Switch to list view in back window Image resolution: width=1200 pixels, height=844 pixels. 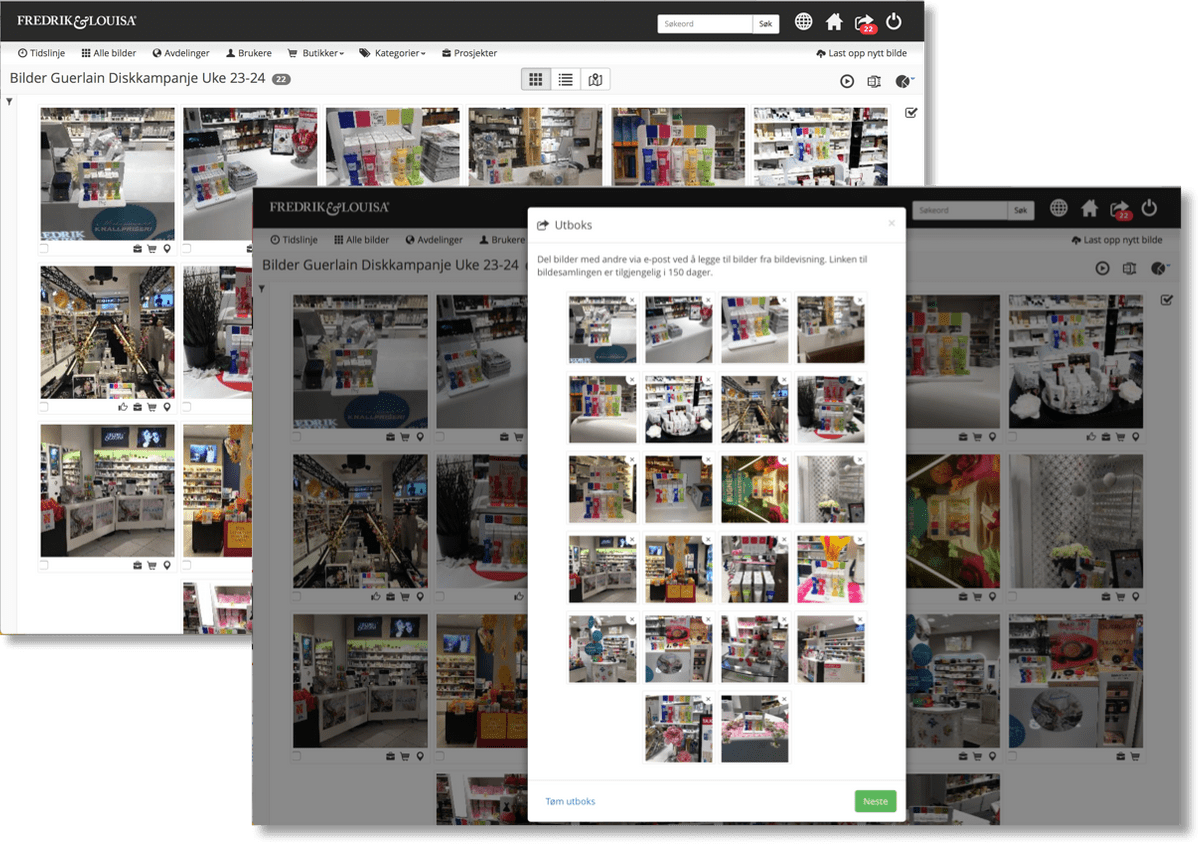click(566, 80)
